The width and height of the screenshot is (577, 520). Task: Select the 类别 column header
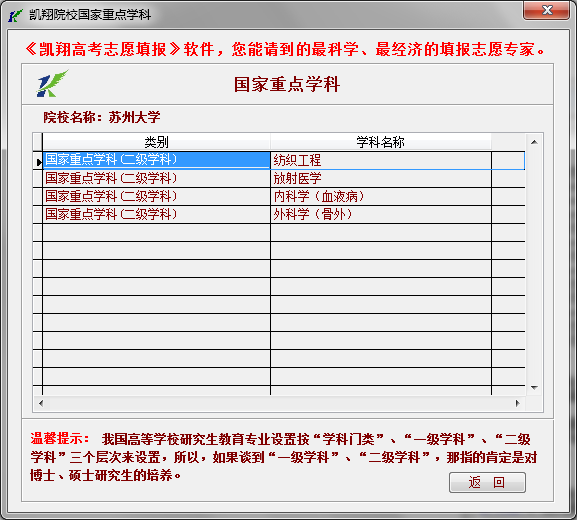(156, 142)
